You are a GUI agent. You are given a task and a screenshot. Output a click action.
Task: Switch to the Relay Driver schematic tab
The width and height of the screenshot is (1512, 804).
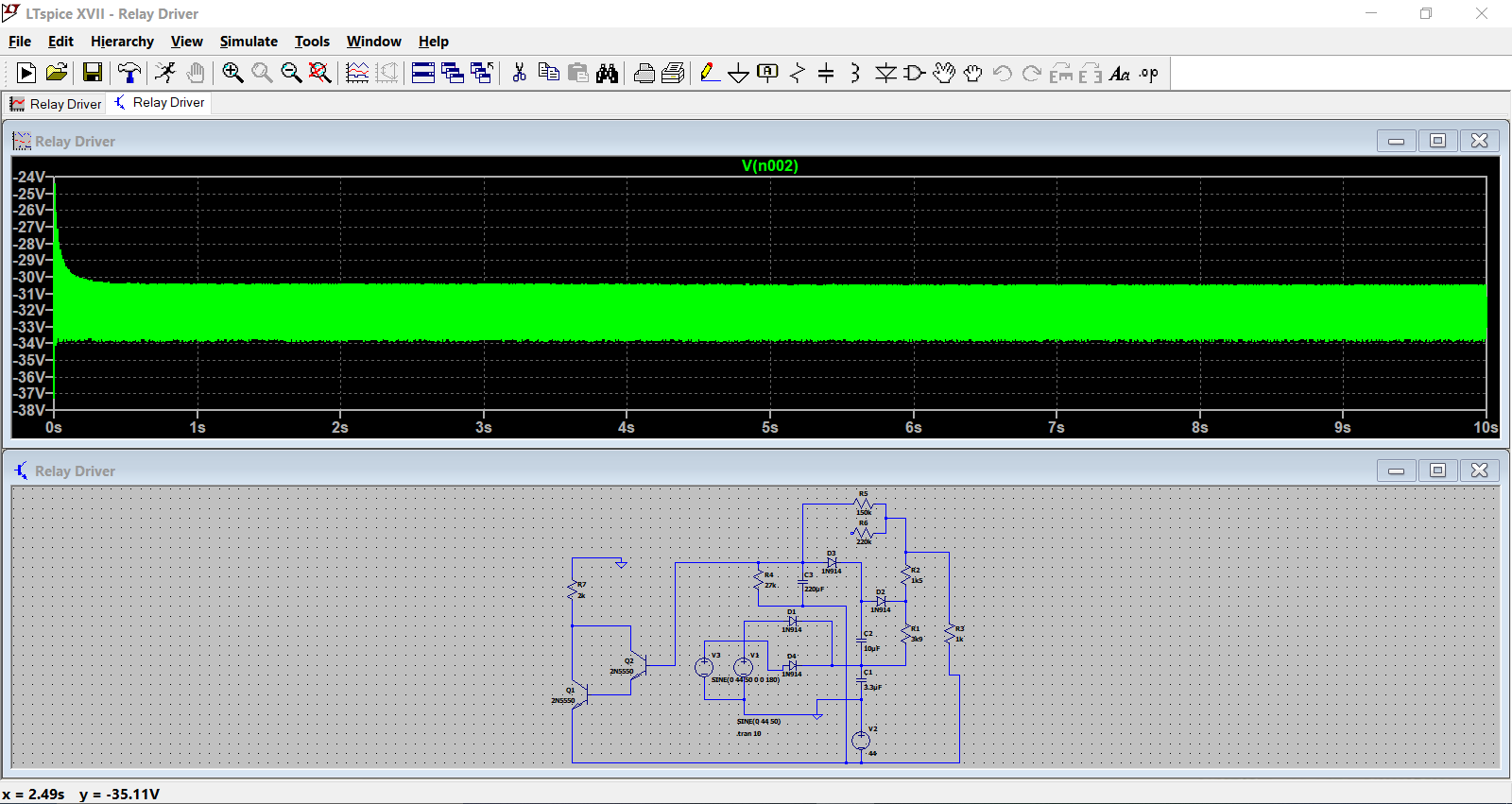click(x=159, y=102)
